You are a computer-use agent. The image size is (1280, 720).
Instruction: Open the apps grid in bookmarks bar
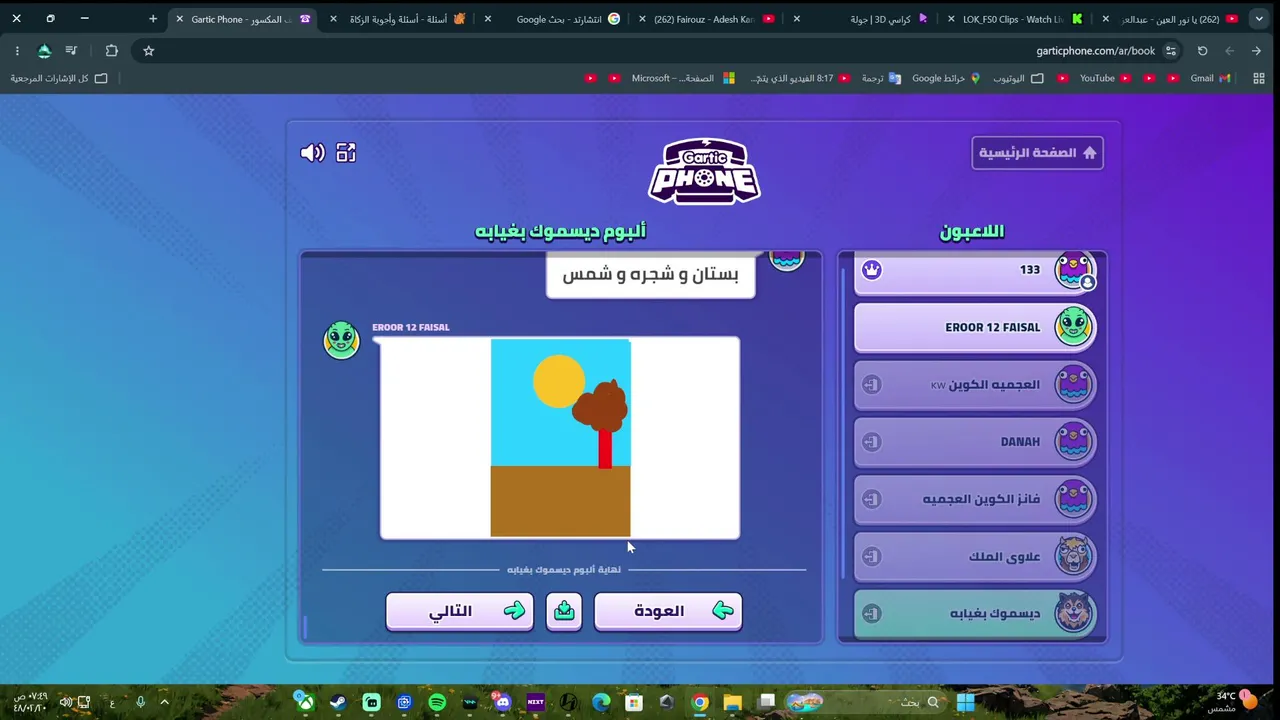(1259, 78)
